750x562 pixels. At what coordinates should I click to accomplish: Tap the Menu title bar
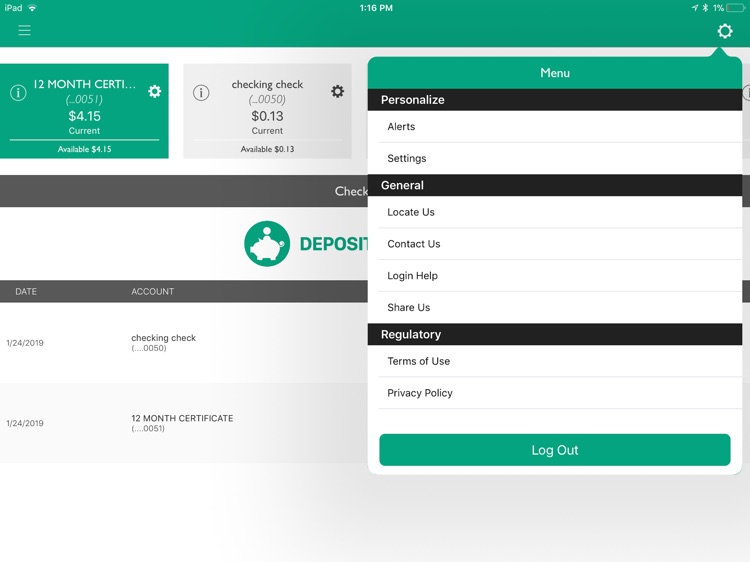(x=555, y=73)
